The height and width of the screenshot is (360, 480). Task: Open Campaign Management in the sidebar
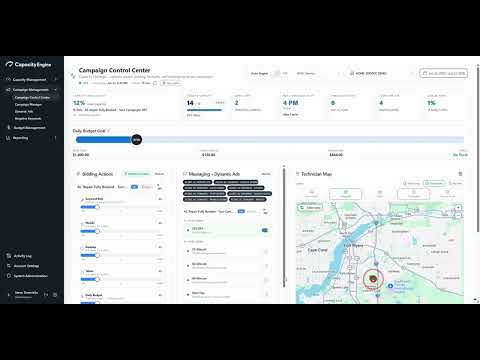(x=30, y=90)
